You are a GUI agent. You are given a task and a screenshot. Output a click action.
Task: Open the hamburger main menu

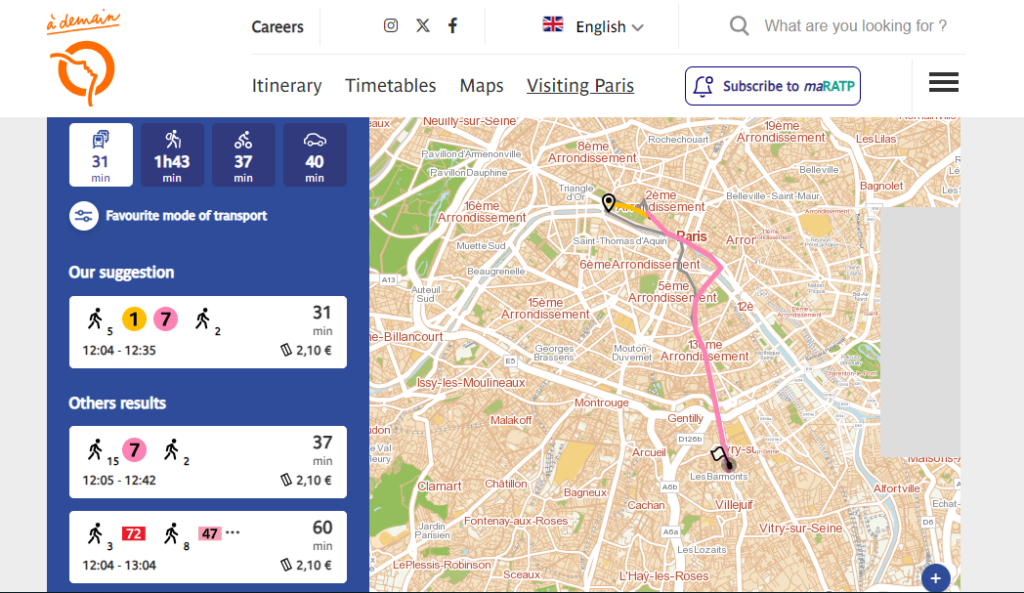click(943, 83)
